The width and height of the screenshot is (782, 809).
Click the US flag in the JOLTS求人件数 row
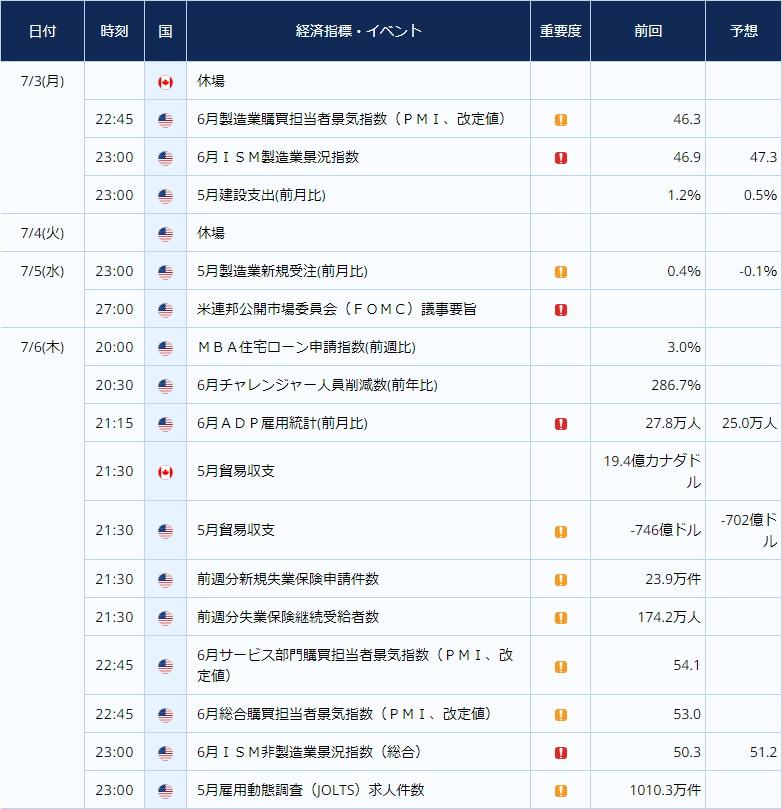pos(165,791)
